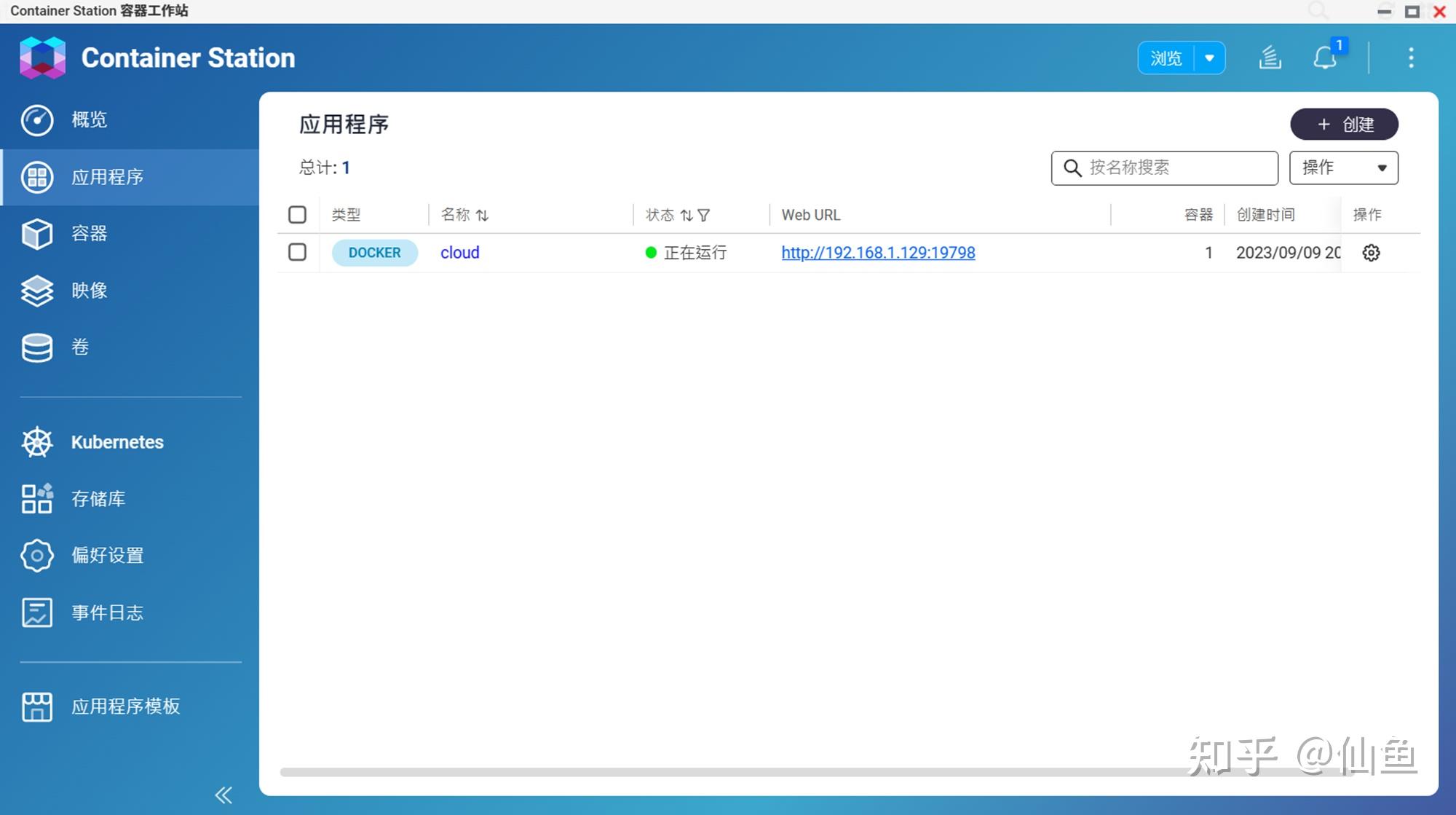Select the 容器 containers section
1456x815 pixels.
(90, 234)
